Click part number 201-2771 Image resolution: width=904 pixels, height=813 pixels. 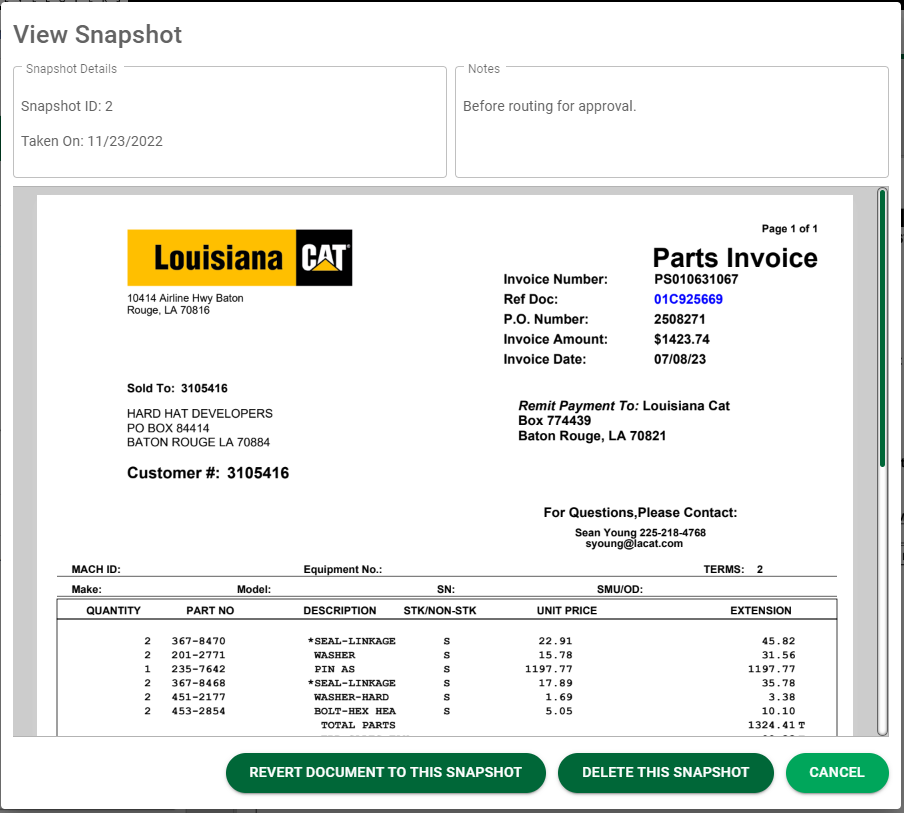[x=198, y=655]
